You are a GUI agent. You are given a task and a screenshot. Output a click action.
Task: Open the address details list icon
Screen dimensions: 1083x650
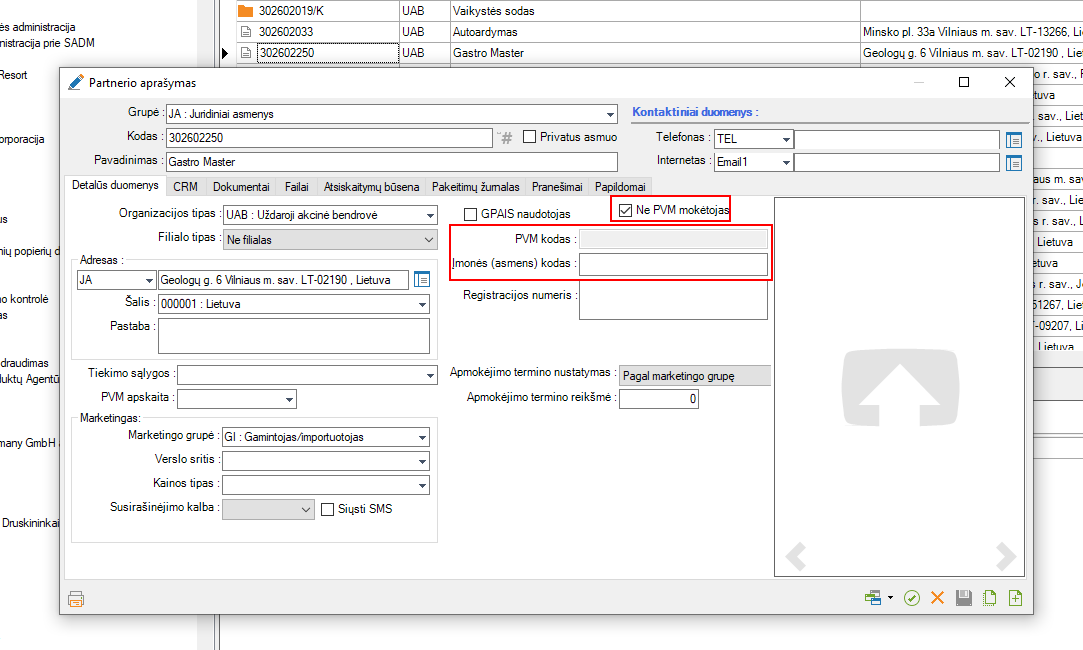(x=422, y=280)
